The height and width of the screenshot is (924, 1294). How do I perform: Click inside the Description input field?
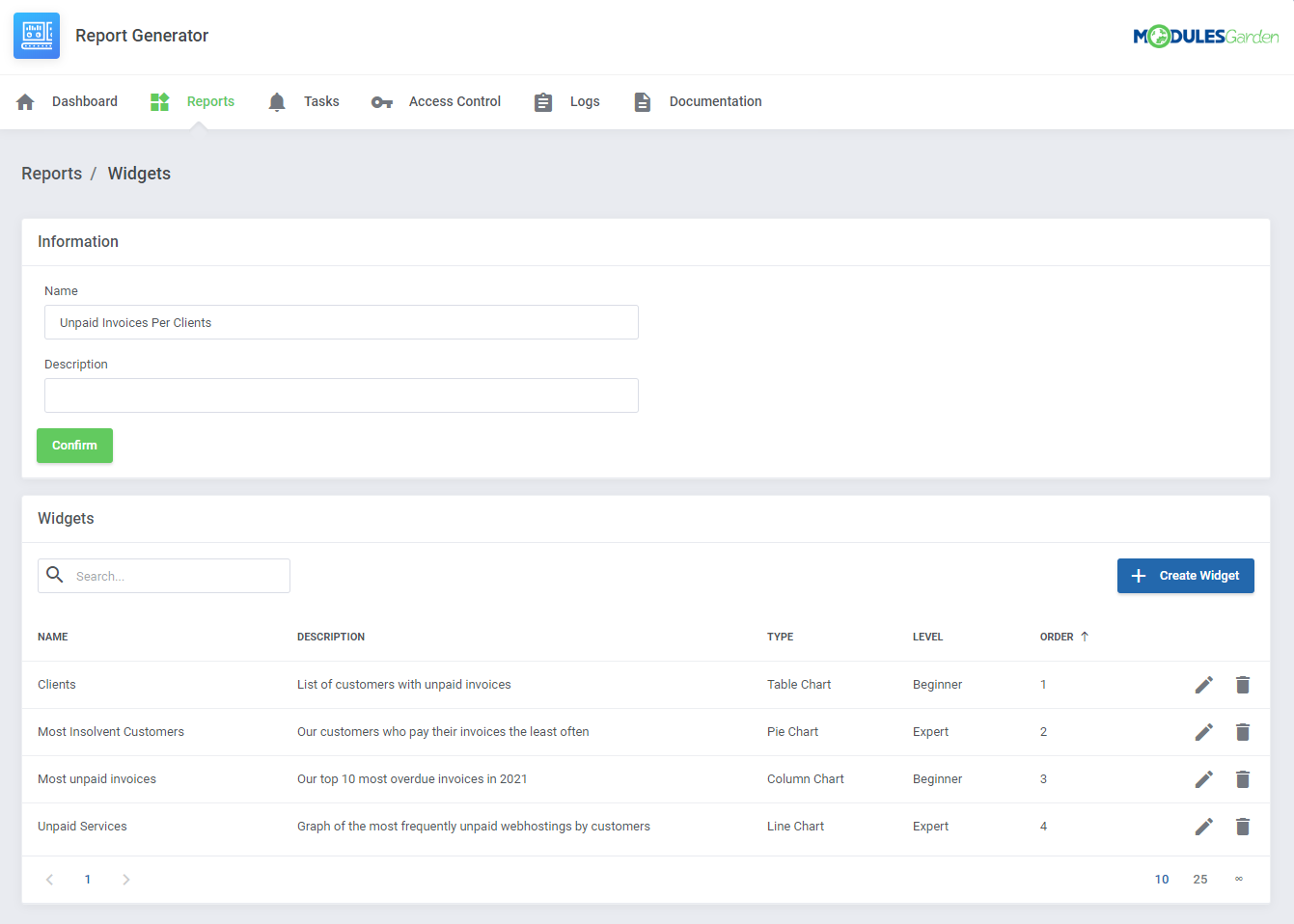341,395
